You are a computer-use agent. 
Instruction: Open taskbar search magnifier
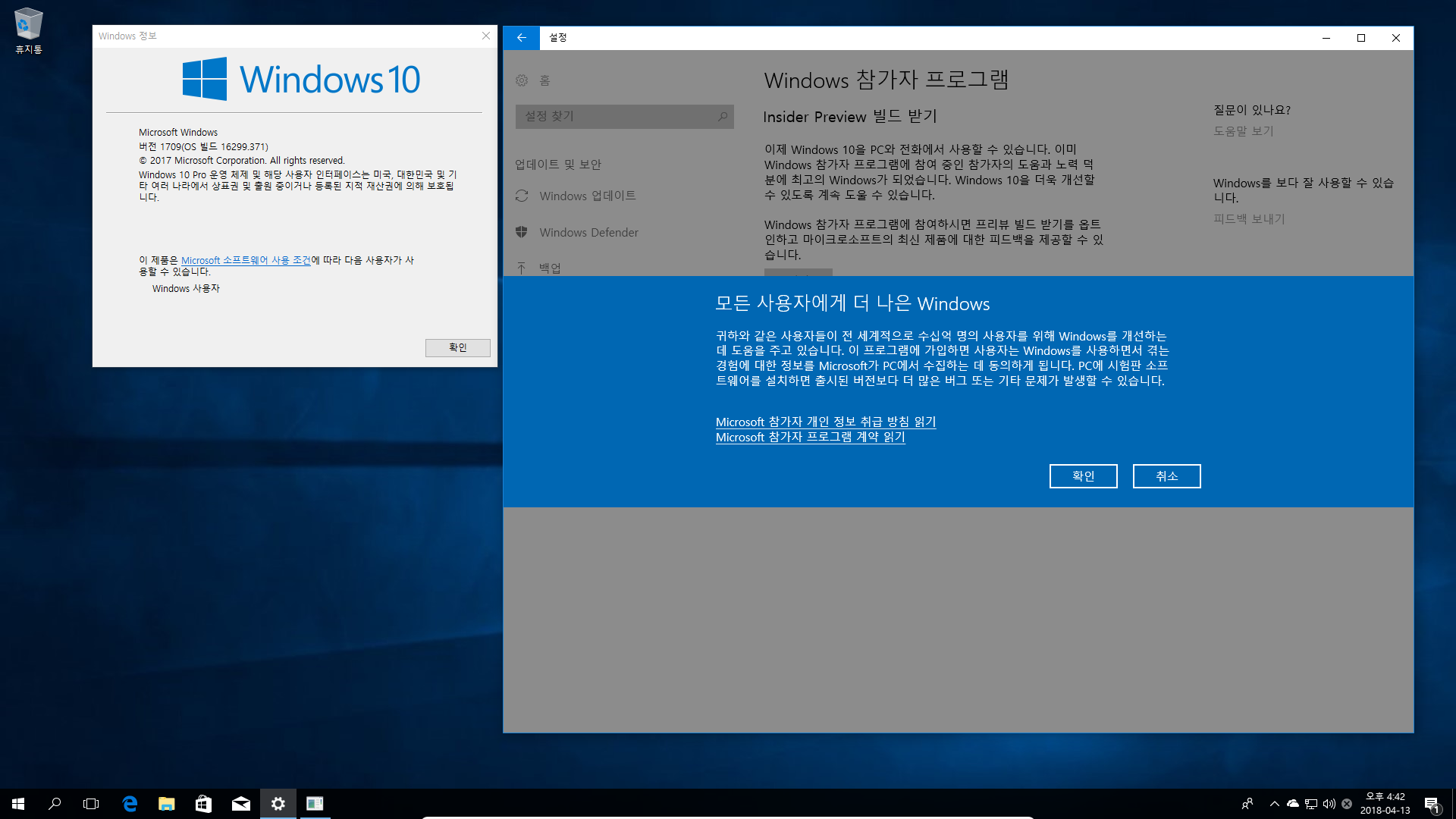tap(55, 803)
